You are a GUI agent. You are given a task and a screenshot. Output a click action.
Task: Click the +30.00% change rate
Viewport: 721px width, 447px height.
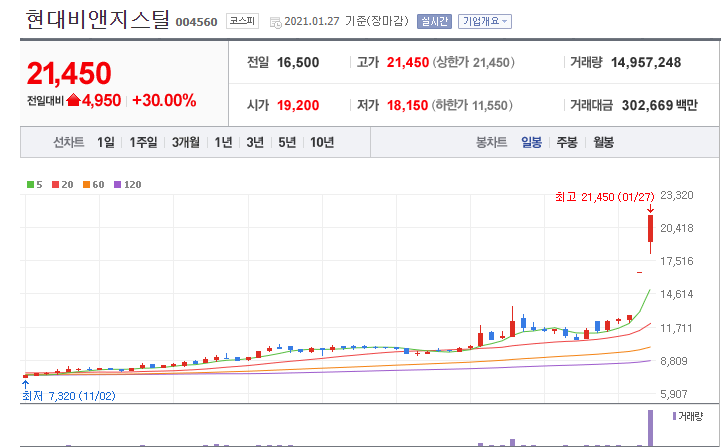pyautogui.click(x=164, y=100)
